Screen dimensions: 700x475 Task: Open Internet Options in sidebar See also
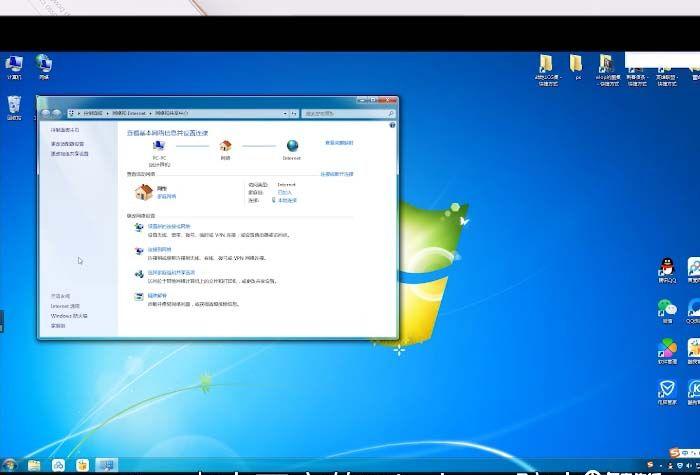point(65,306)
